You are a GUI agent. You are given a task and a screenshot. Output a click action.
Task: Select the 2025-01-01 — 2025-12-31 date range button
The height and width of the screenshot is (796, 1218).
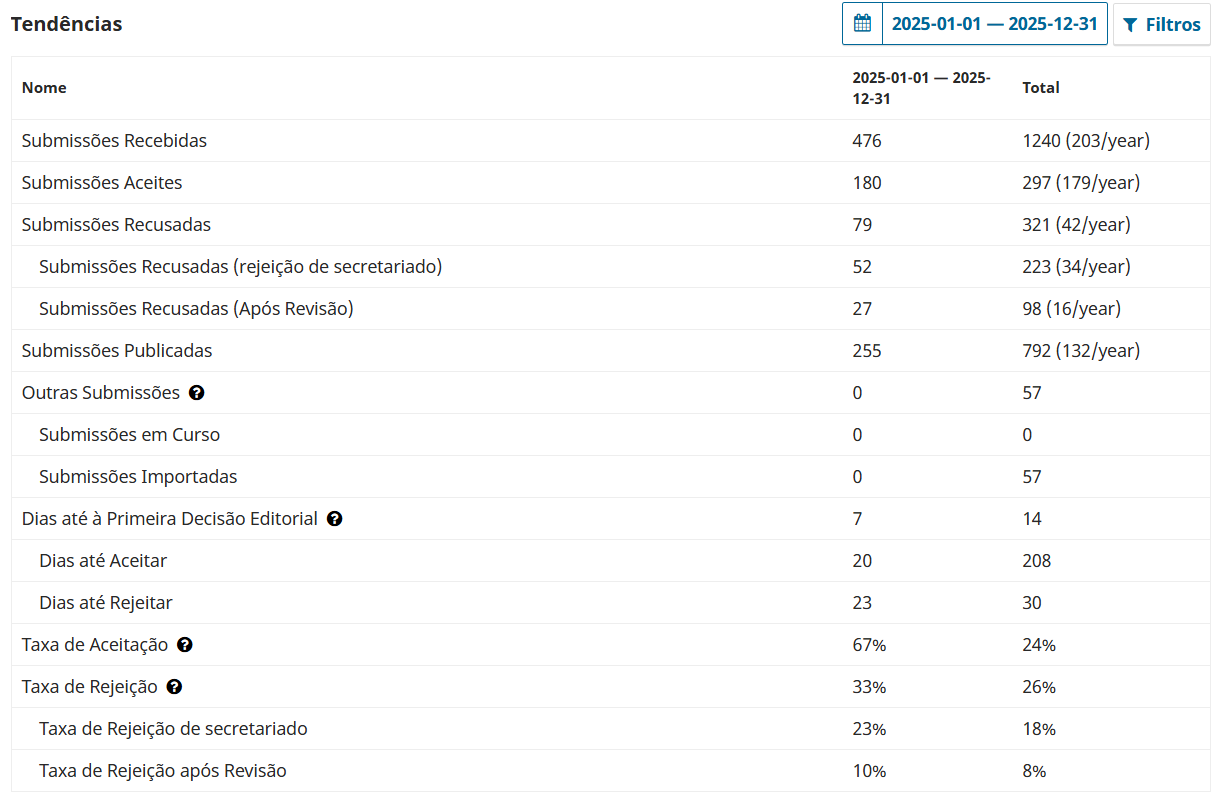995,24
